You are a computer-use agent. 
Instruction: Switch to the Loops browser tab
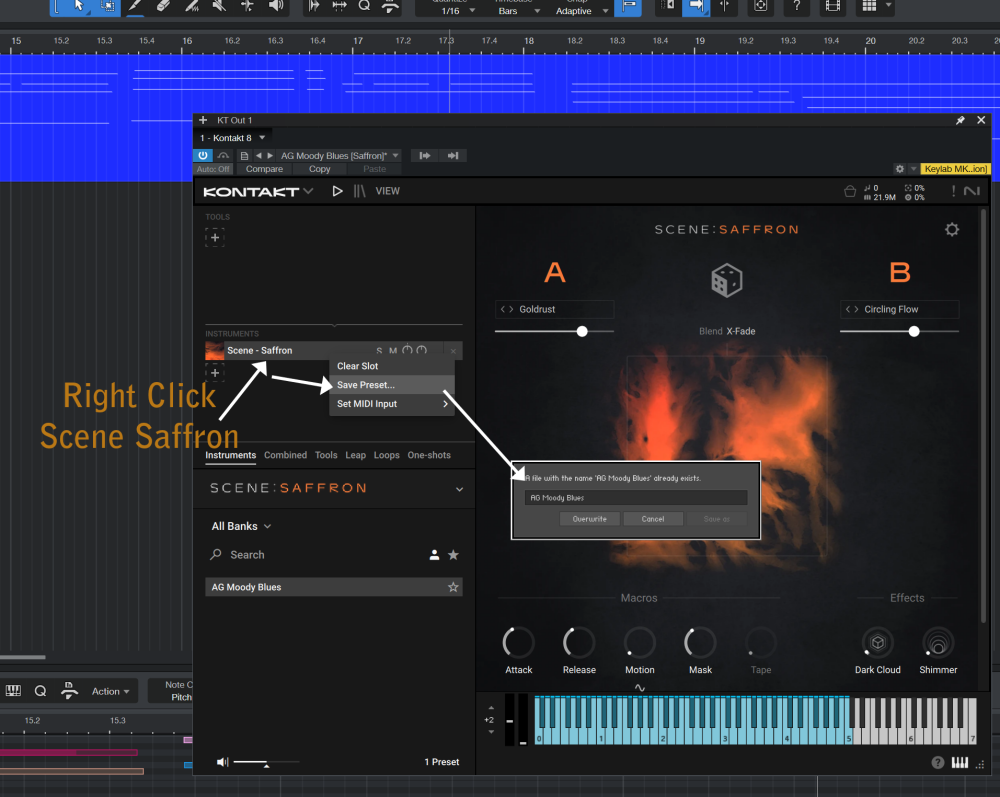pyautogui.click(x=386, y=455)
